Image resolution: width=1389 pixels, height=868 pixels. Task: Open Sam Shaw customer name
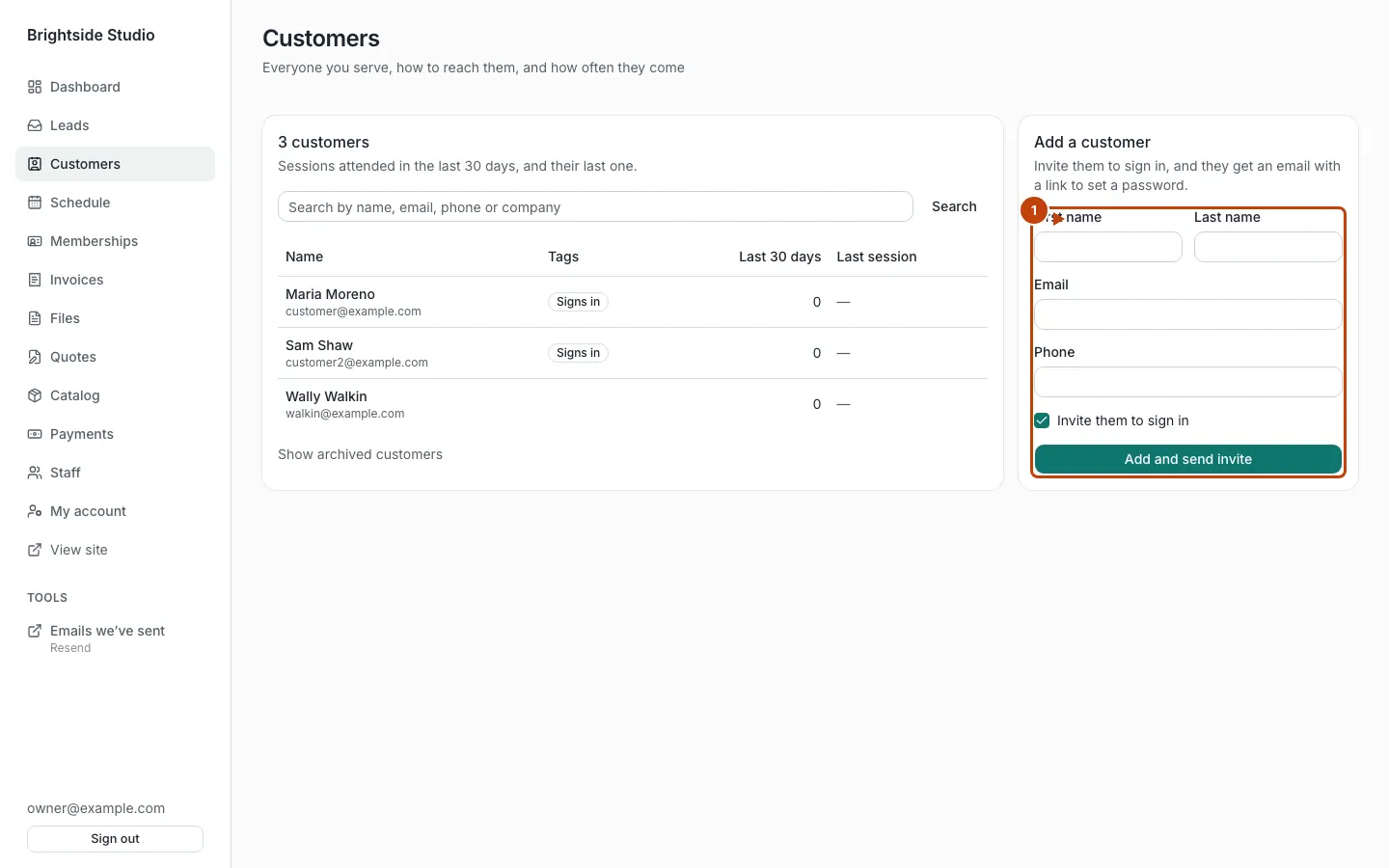319,345
